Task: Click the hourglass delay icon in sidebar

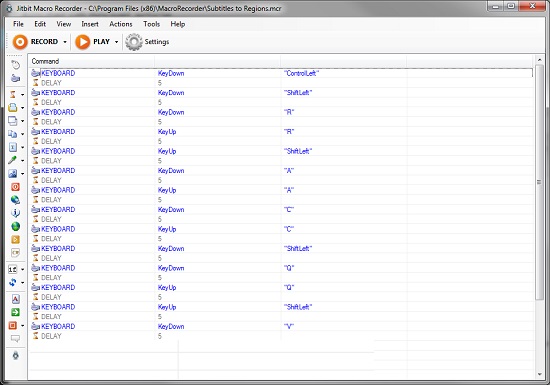Action: coord(13,94)
